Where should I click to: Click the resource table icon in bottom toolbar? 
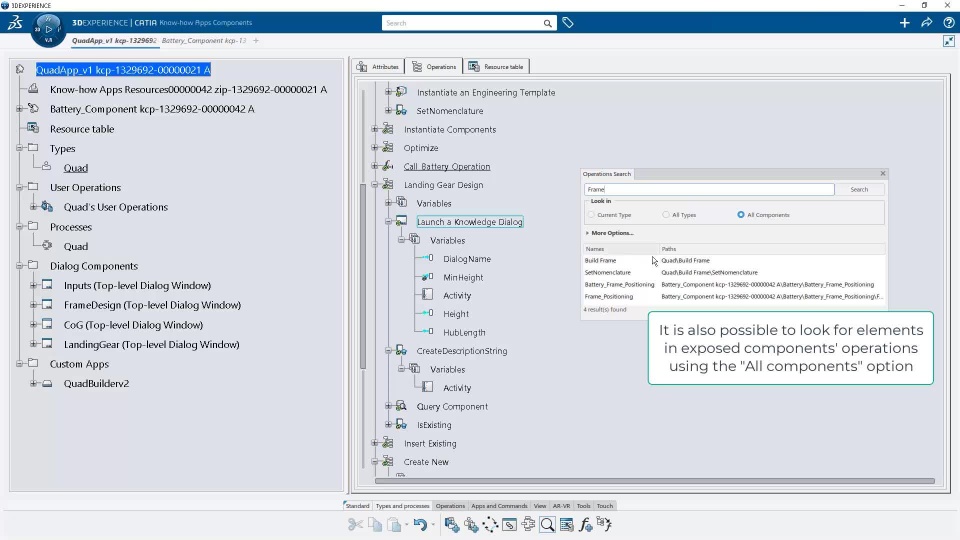567,525
